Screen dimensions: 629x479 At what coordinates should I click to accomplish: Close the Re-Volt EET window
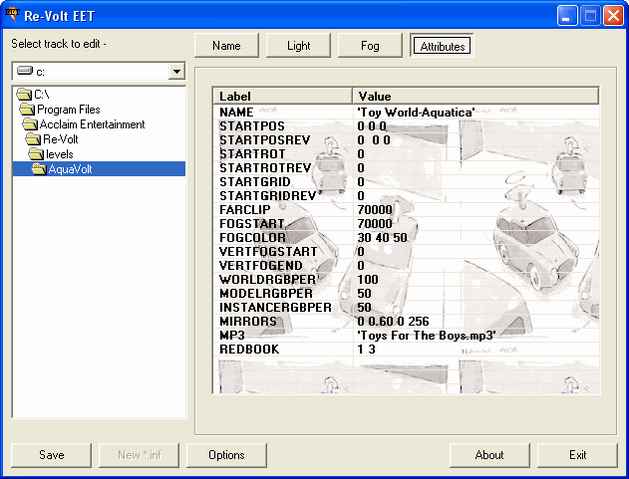click(x=613, y=16)
